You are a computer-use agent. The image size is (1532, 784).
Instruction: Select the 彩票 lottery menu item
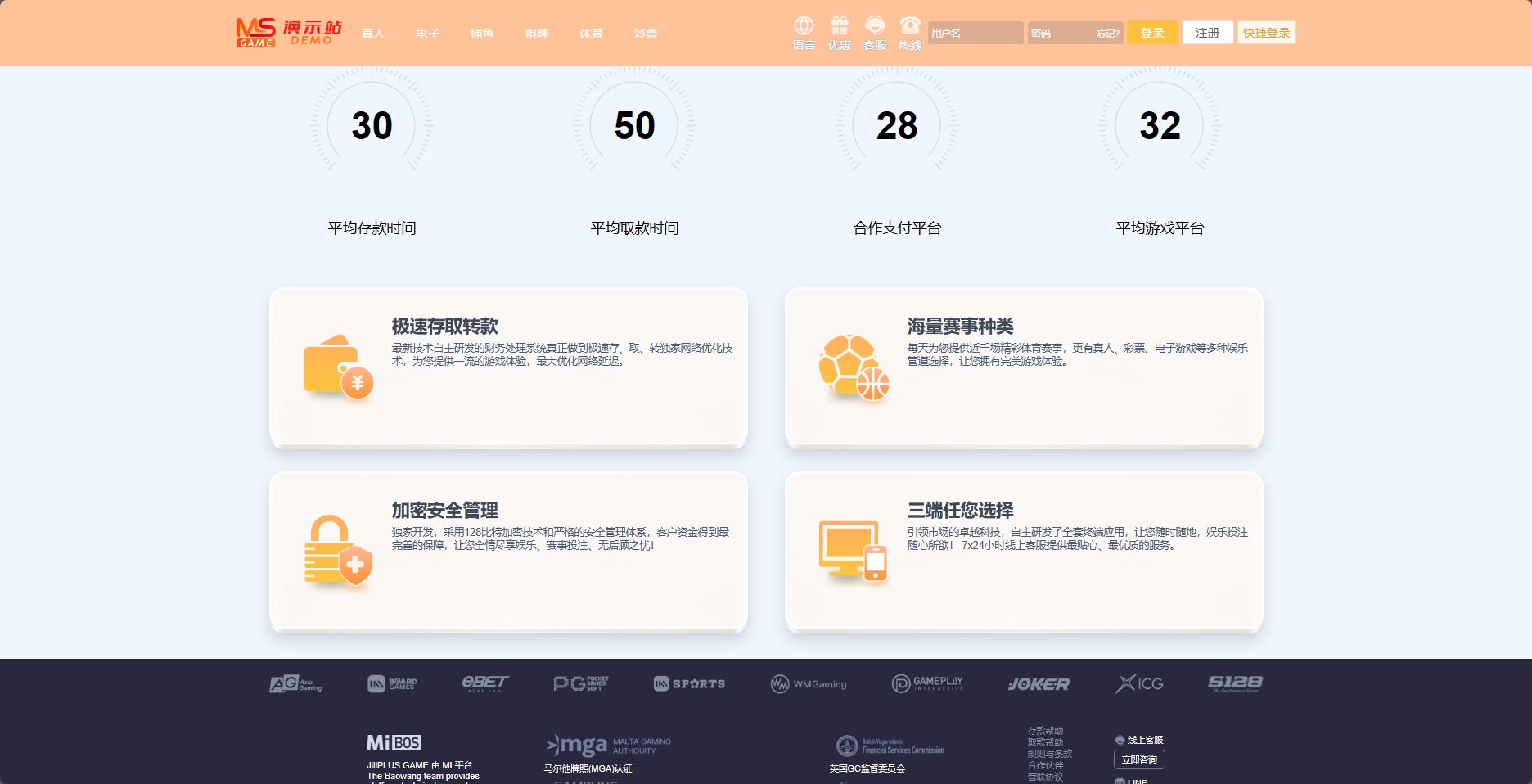(646, 34)
